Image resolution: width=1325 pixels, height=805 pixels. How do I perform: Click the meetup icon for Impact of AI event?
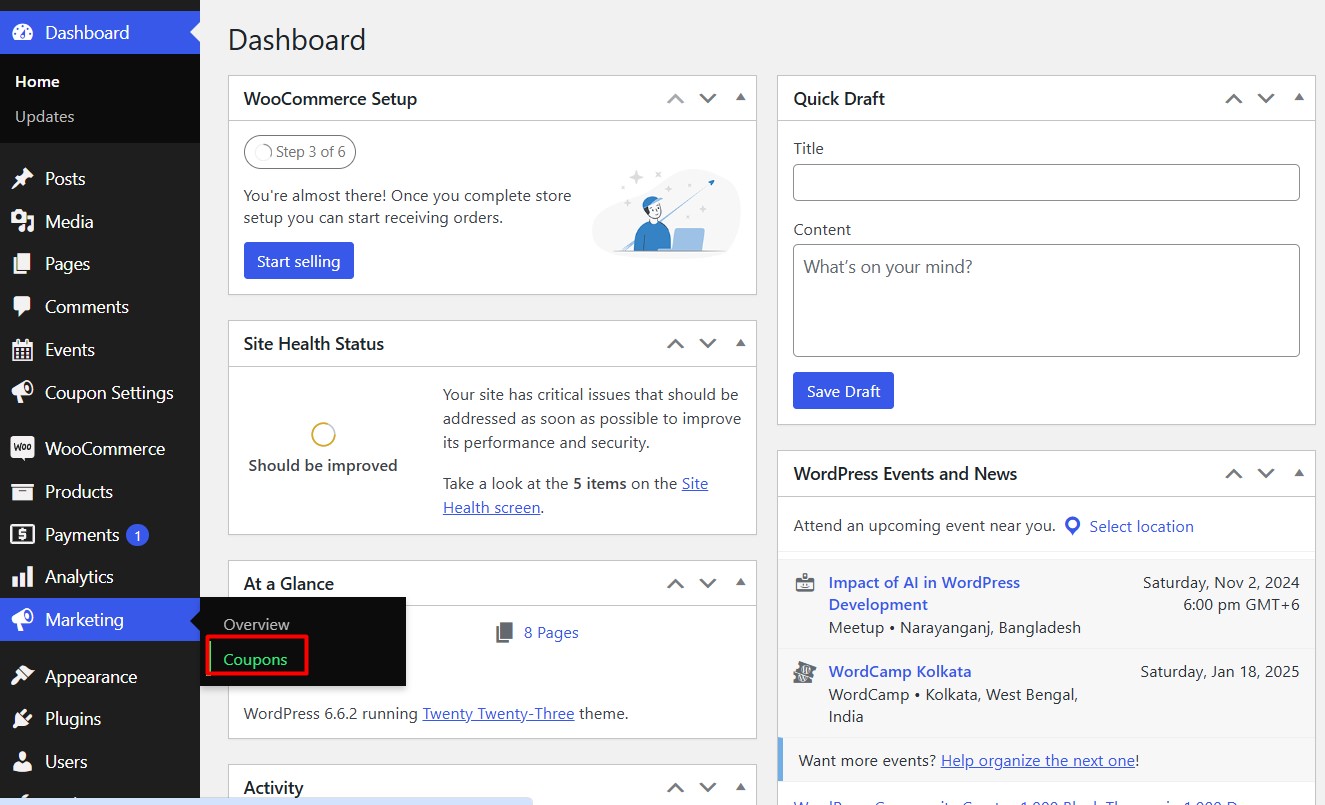(x=805, y=583)
